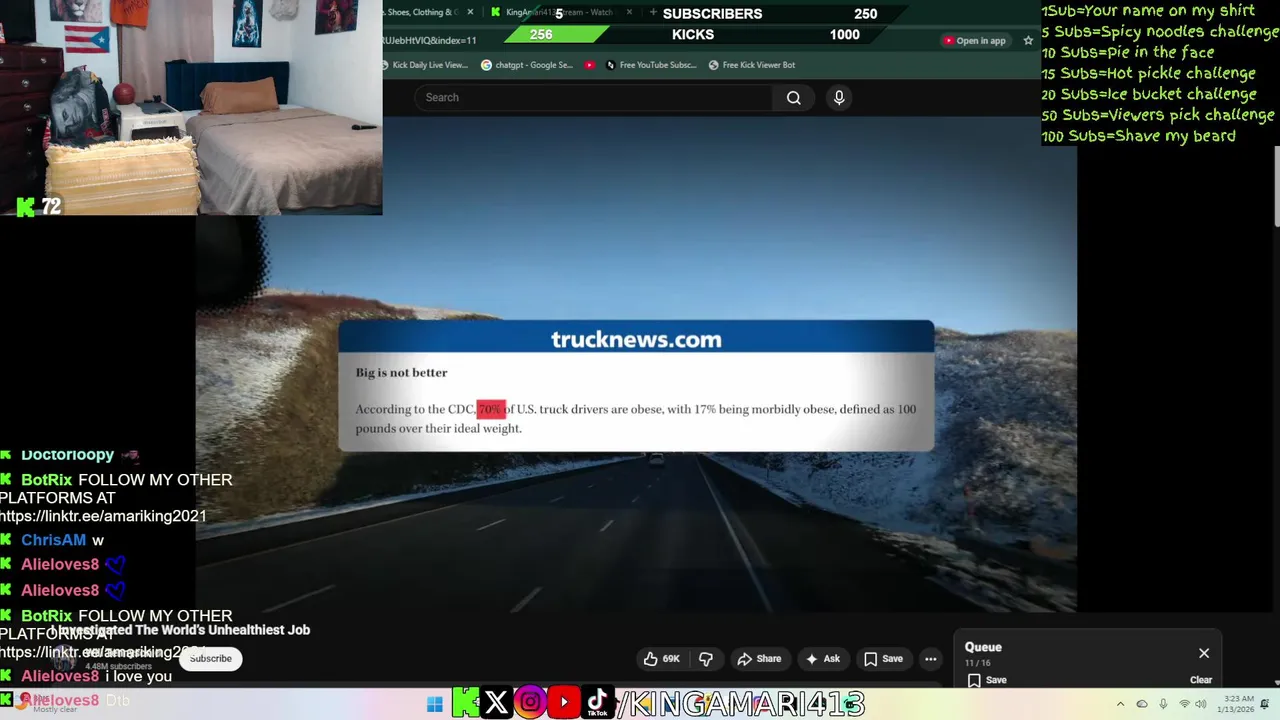This screenshot has width=1280, height=720.
Task: Open new browser tab with plus
Action: click(653, 13)
